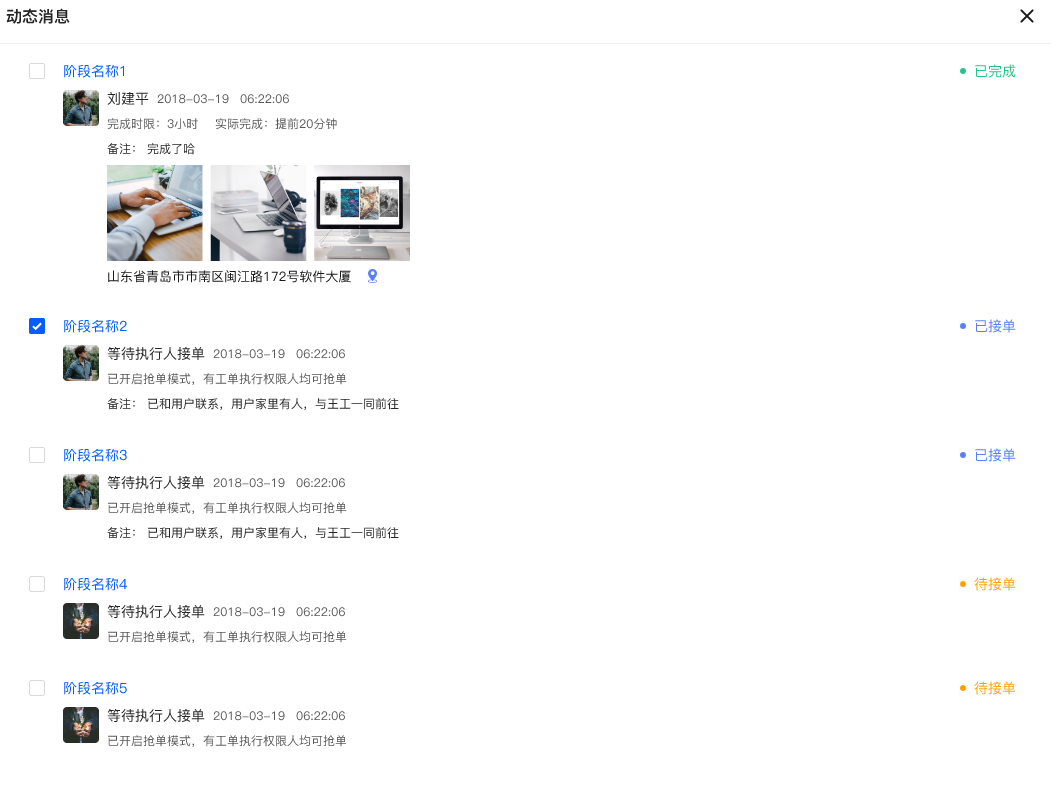The image size is (1051, 787).
Task: Open the 阶段名称1 link
Action: pyautogui.click(x=95, y=71)
